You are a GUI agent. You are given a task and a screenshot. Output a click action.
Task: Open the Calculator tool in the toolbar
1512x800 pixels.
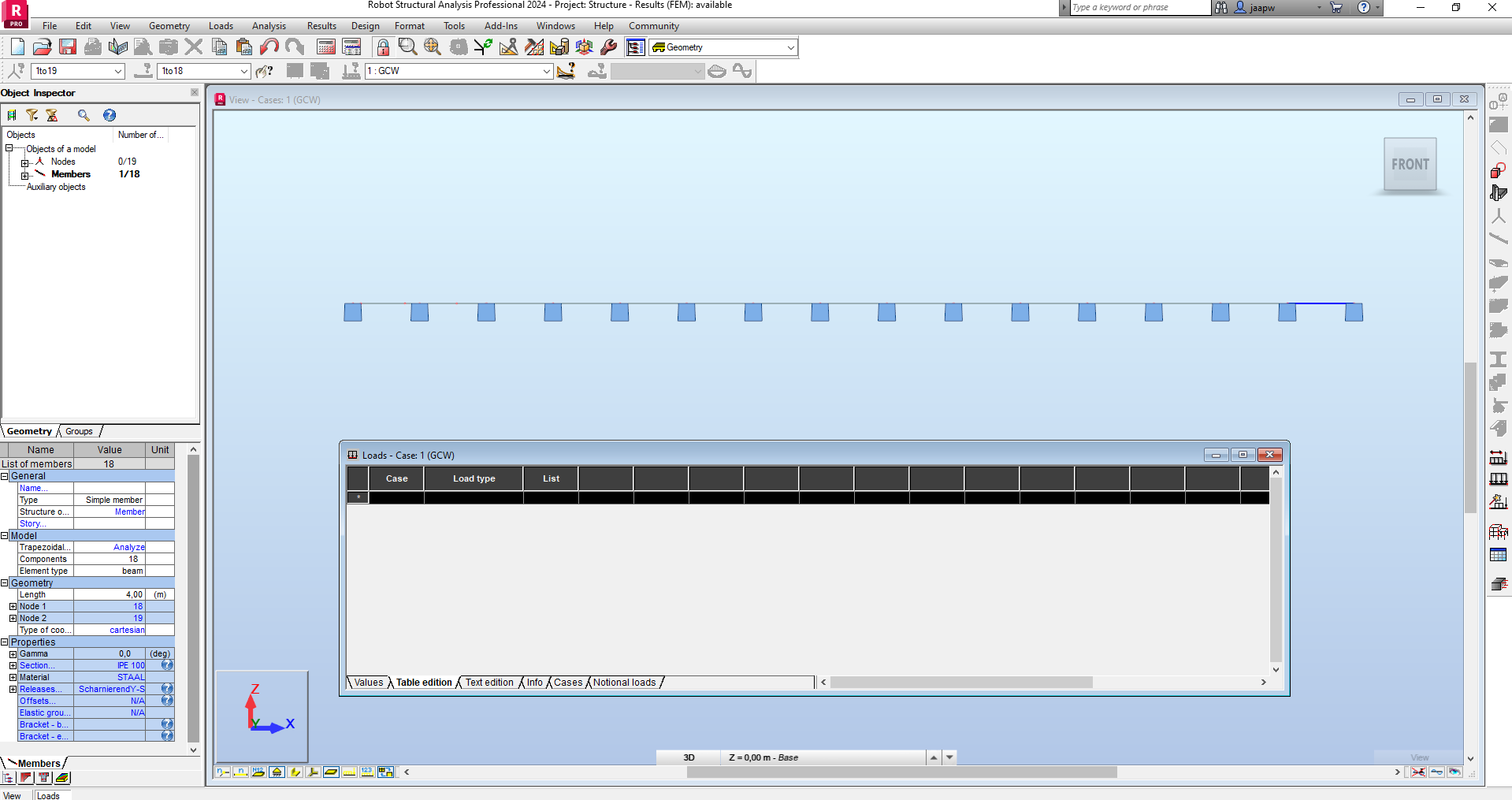[x=325, y=47]
